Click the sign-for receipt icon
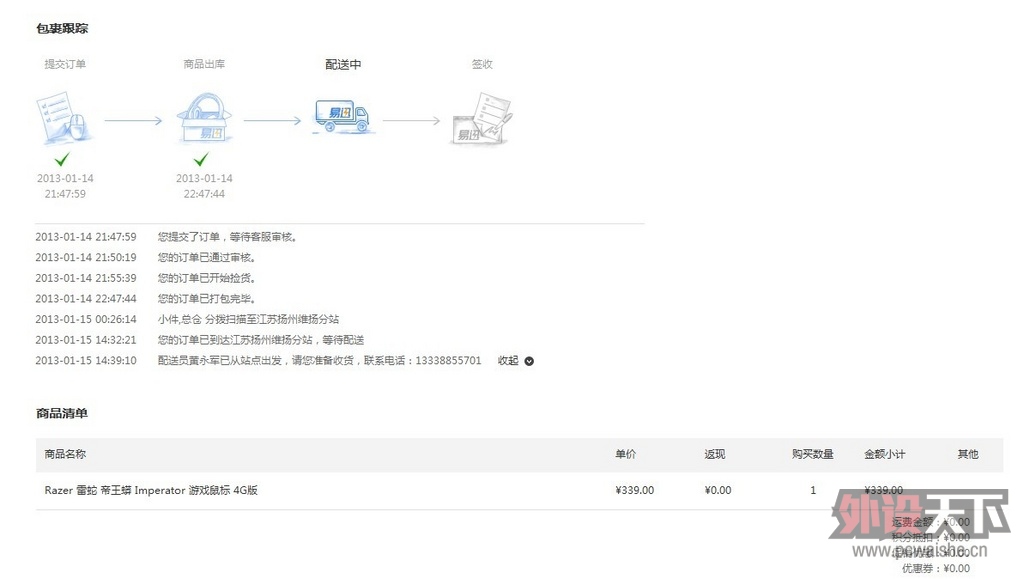Image resolution: width=1024 pixels, height=579 pixels. click(x=482, y=119)
